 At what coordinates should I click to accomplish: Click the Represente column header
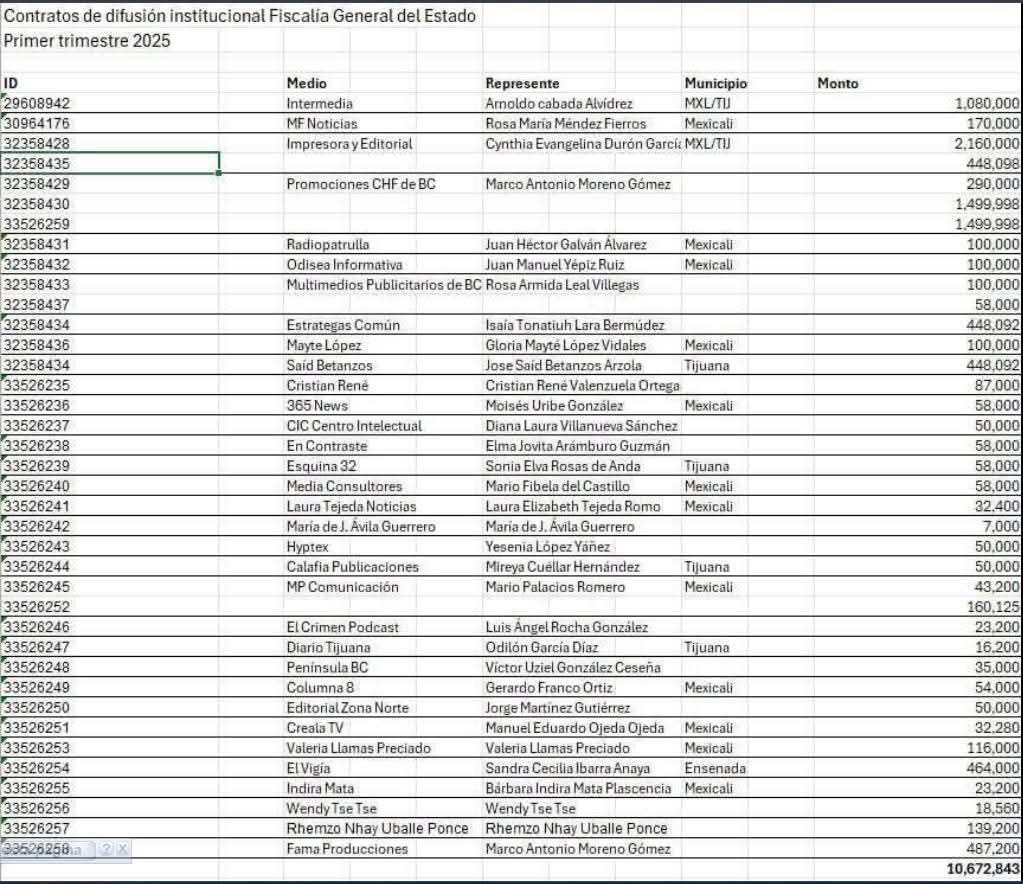click(x=522, y=83)
